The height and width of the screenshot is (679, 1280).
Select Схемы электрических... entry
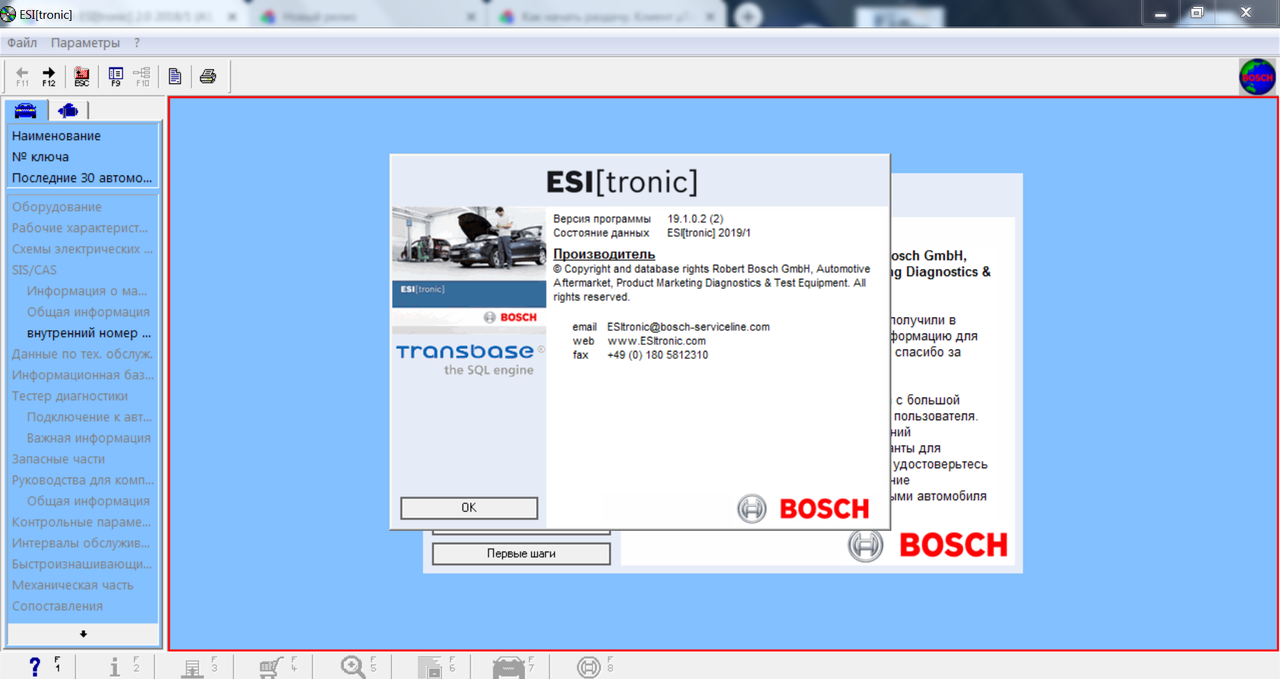[x=83, y=249]
